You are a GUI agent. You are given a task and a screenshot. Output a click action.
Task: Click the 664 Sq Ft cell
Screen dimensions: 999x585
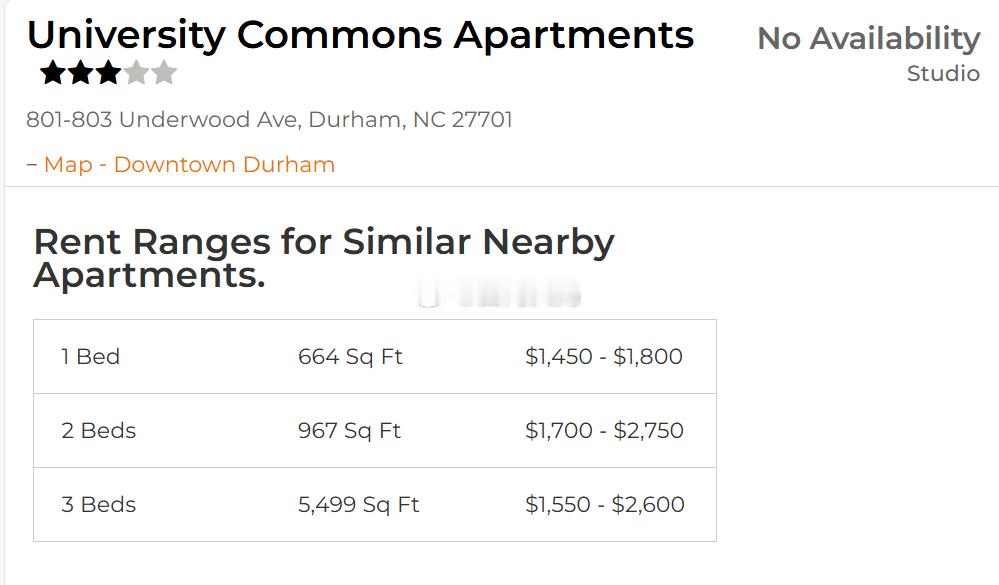click(x=350, y=357)
